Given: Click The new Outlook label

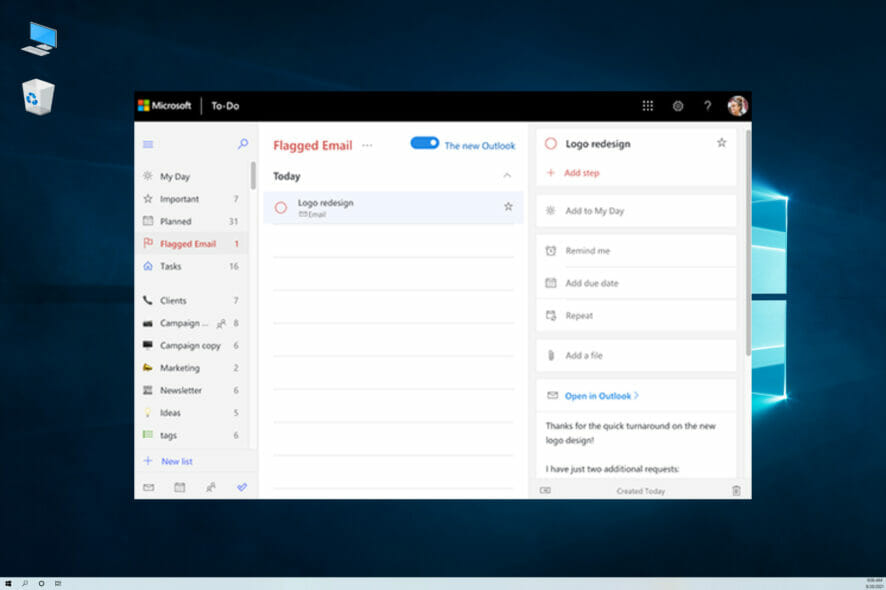Looking at the screenshot, I should click(480, 146).
